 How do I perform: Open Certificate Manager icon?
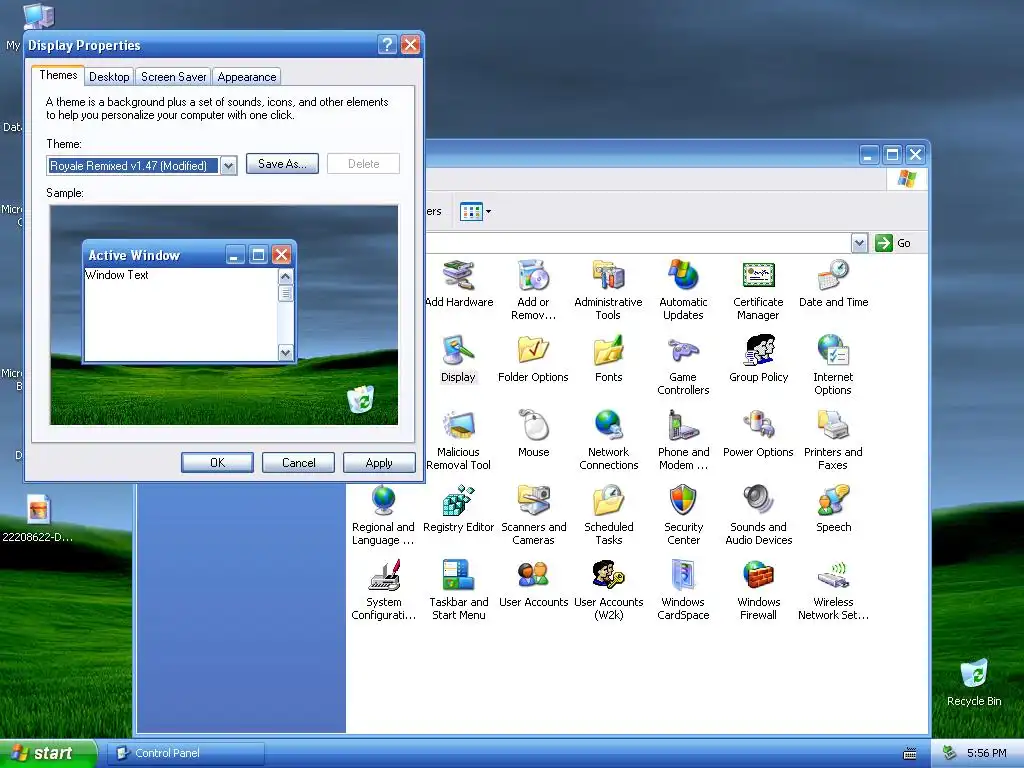tap(758, 290)
